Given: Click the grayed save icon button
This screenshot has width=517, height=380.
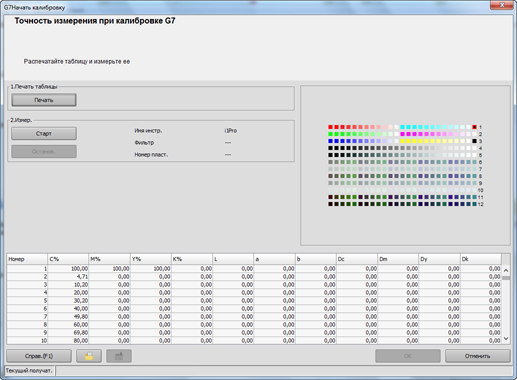Looking at the screenshot, I should [119, 356].
